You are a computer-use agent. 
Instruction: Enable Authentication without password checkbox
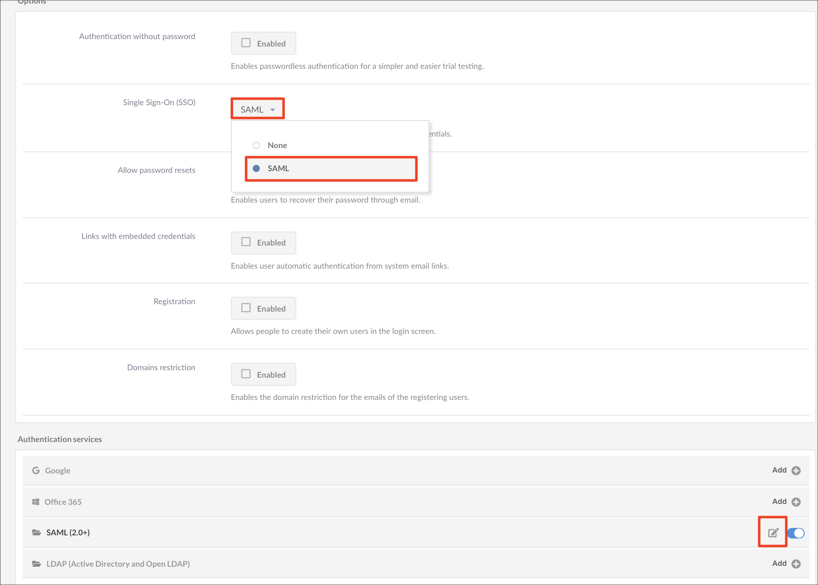pyautogui.click(x=246, y=43)
